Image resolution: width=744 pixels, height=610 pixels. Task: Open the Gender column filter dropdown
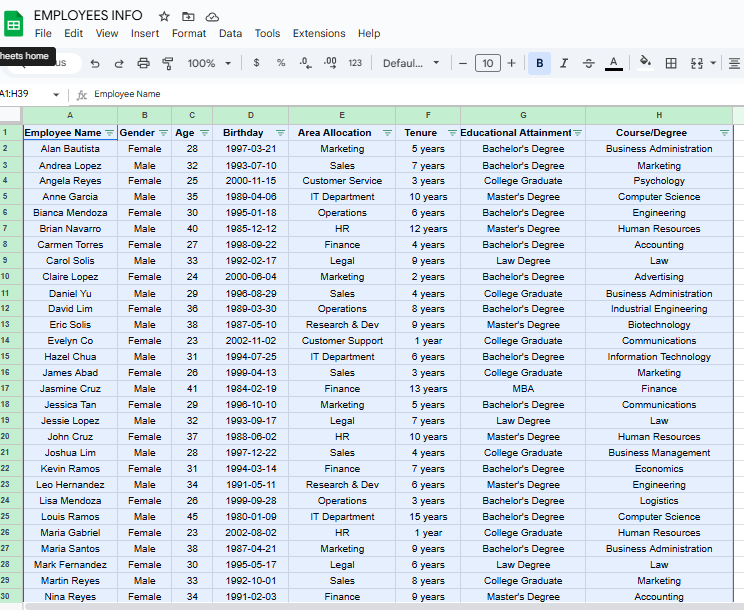pos(164,133)
